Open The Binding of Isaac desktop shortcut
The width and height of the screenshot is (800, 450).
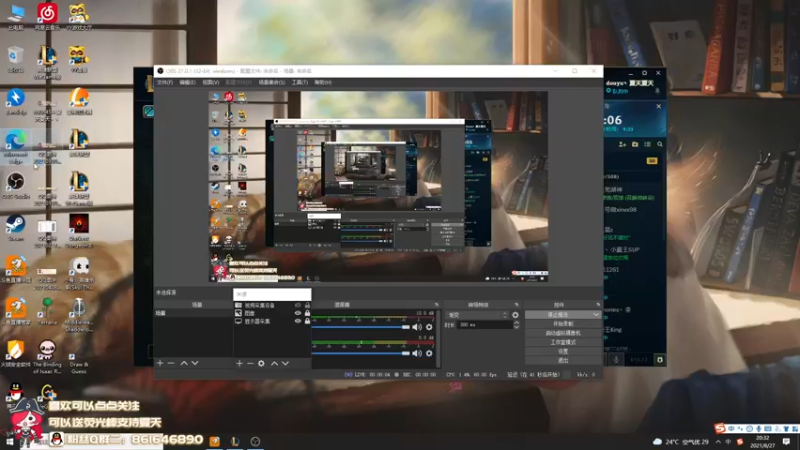(x=47, y=356)
